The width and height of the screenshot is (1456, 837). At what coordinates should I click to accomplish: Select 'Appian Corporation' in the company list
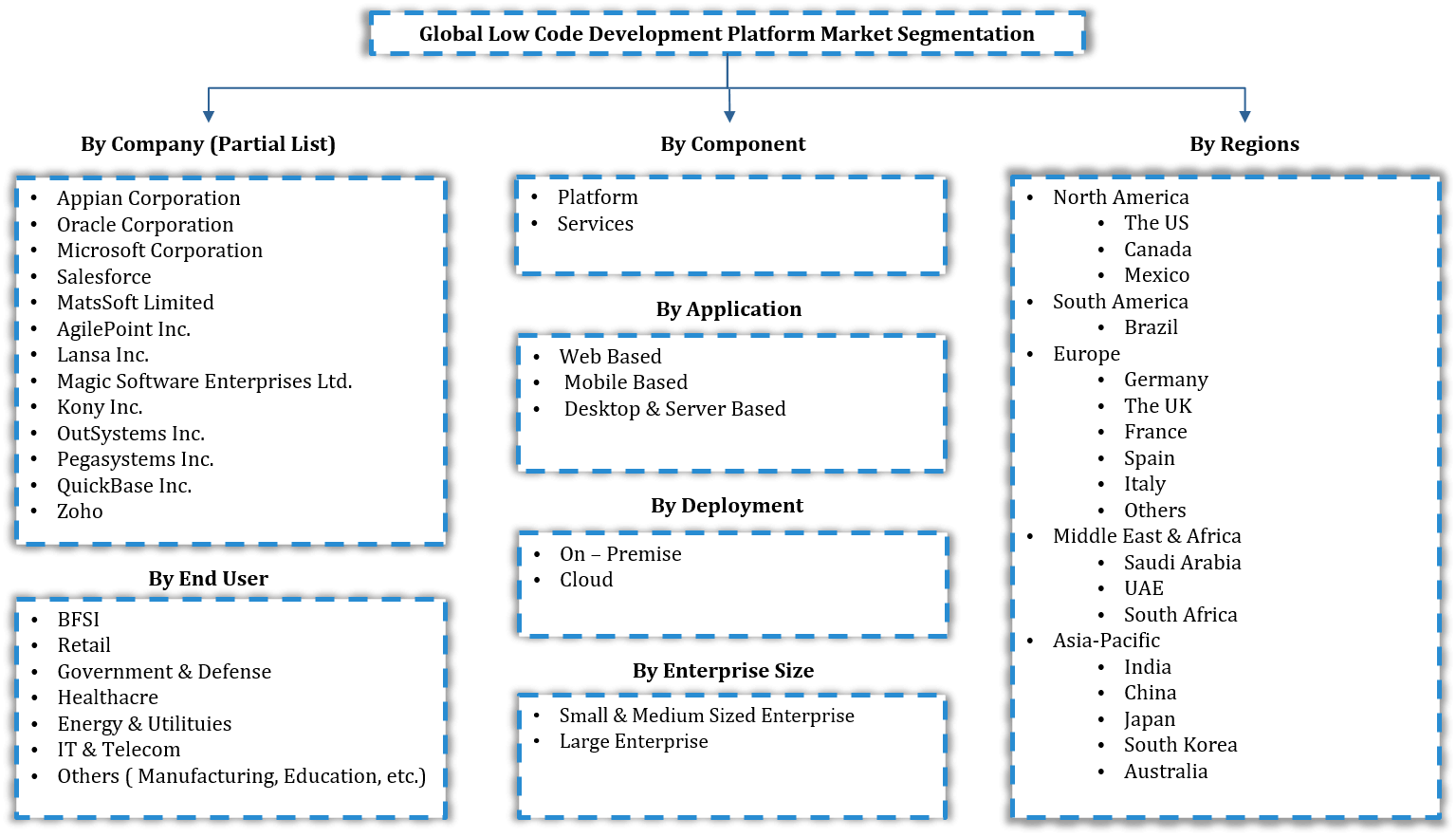pyautogui.click(x=148, y=198)
